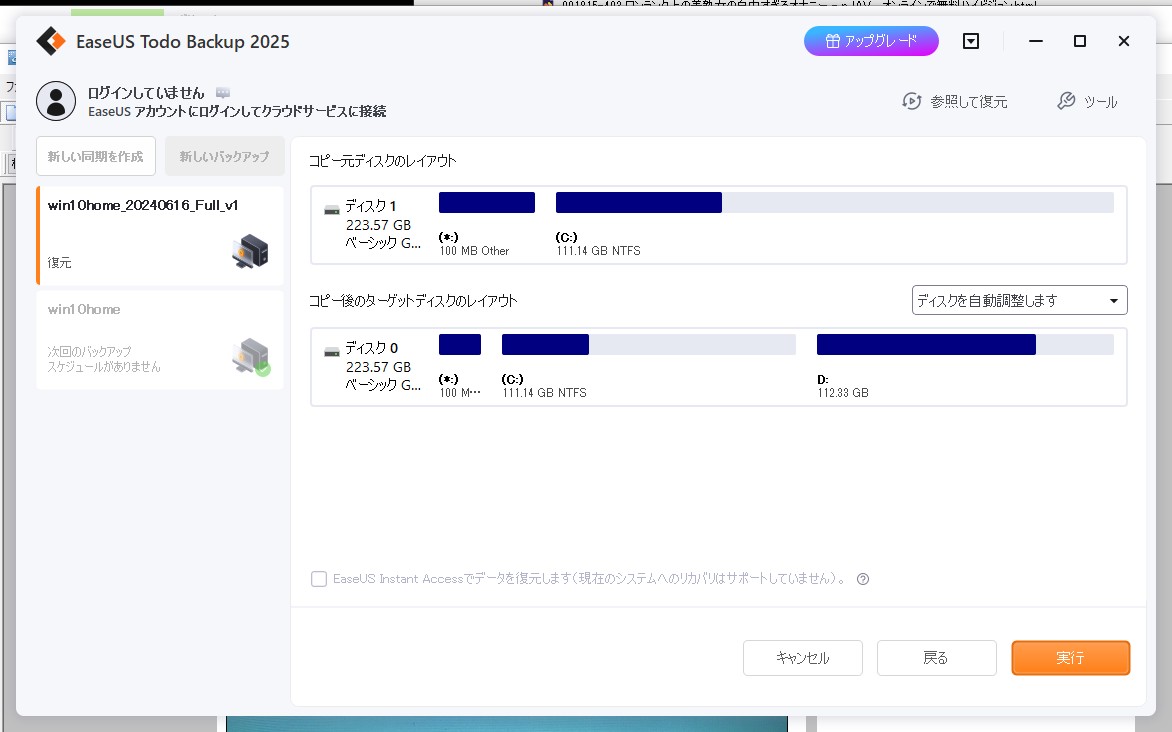The height and width of the screenshot is (732, 1172).
Task: Select the D: 112.33 GB partition bar
Action: coord(965,345)
